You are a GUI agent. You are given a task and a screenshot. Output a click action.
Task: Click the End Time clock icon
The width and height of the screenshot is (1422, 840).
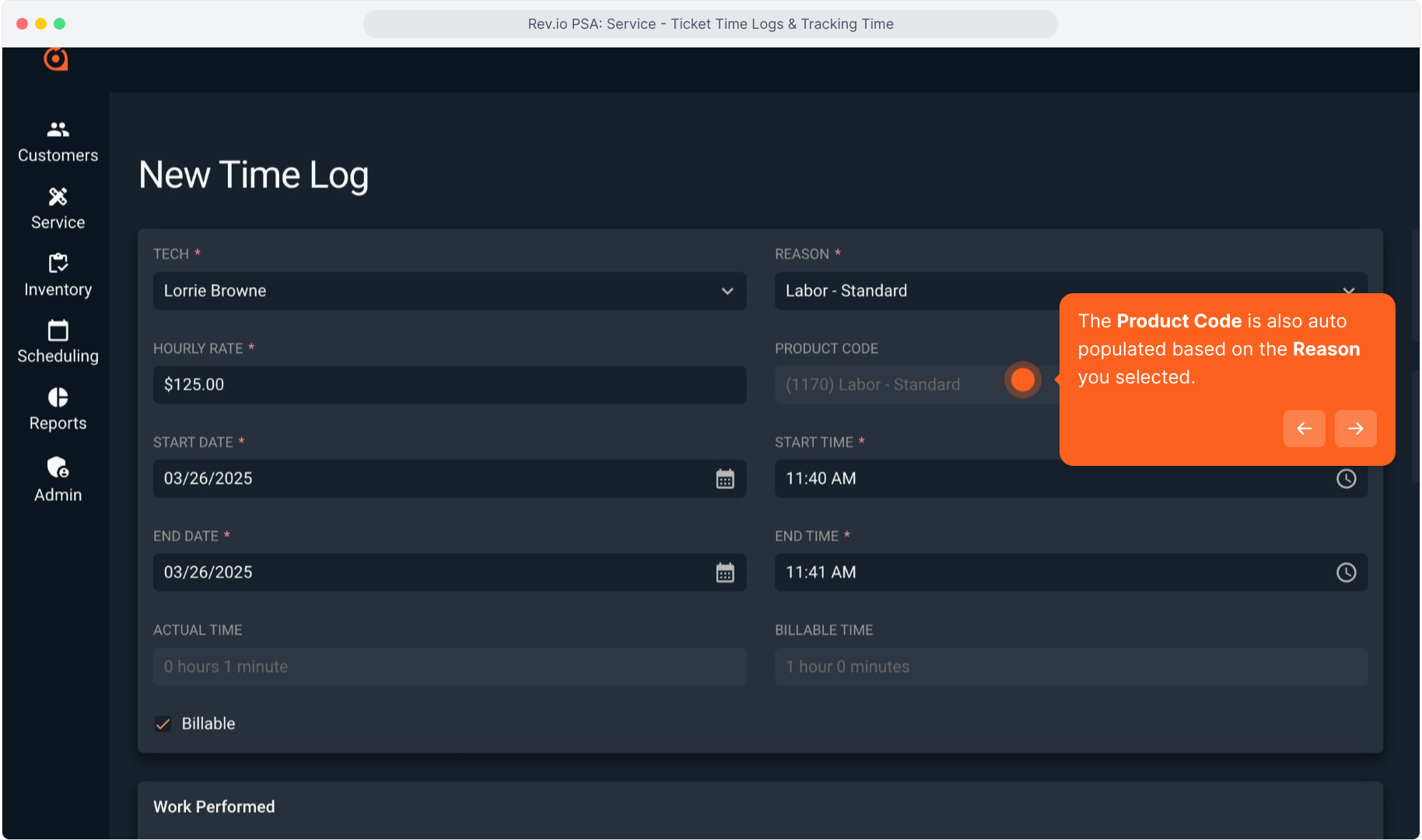click(x=1346, y=573)
